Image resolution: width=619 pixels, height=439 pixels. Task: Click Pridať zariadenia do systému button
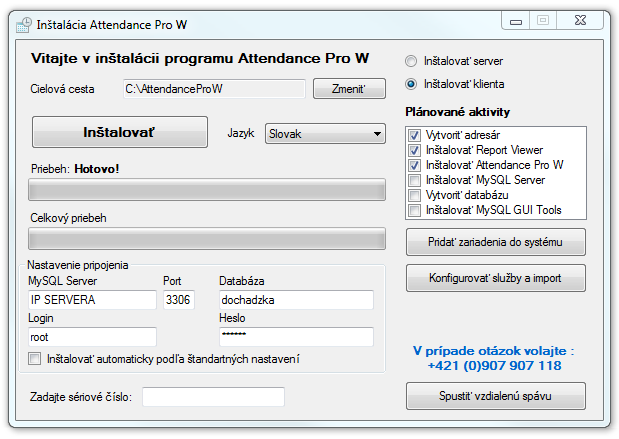[x=496, y=242]
